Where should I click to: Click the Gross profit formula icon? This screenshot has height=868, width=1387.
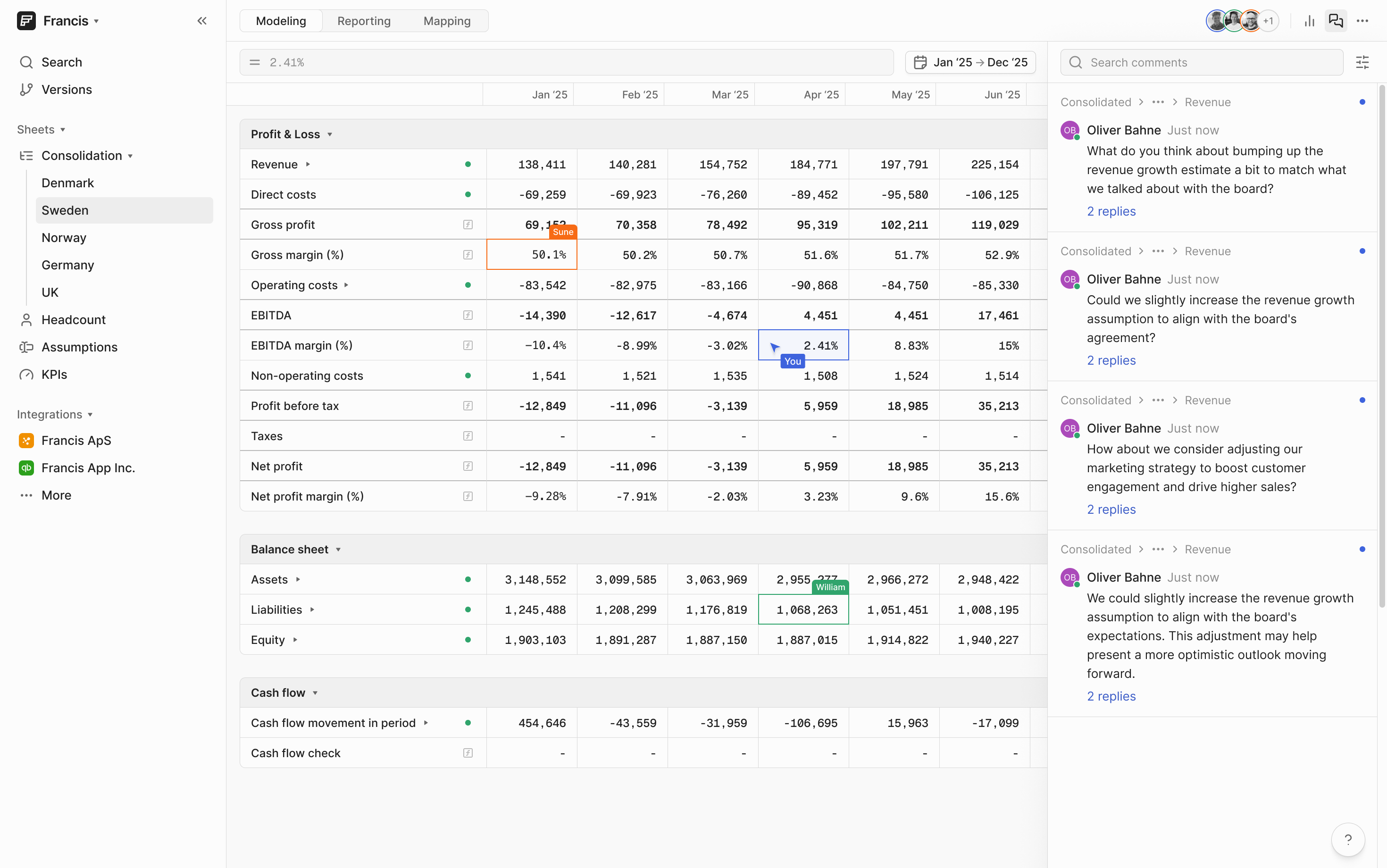[468, 225]
